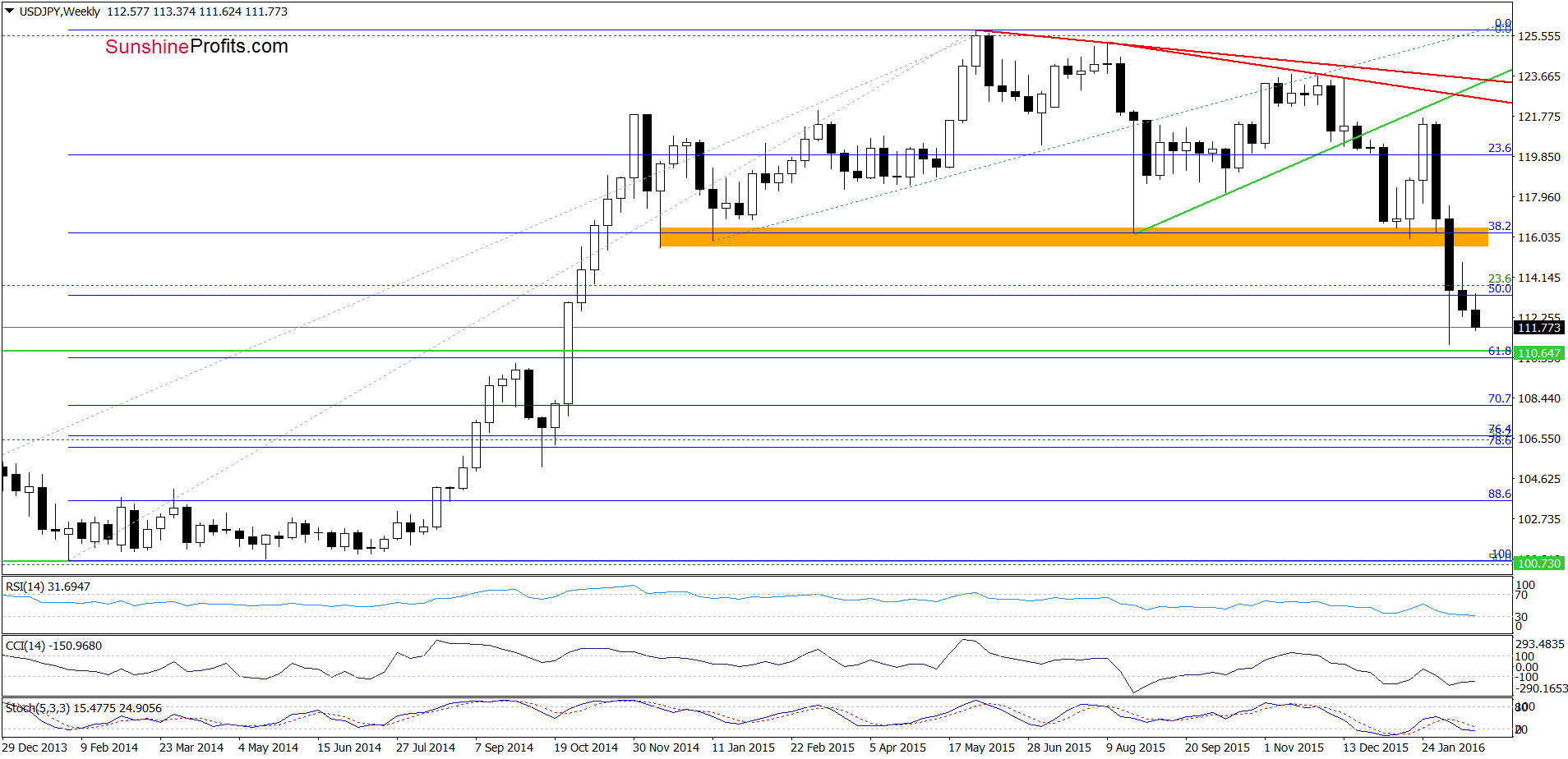Select the 104.625 price axis label
The width and height of the screenshot is (1568, 759).
[x=1539, y=479]
